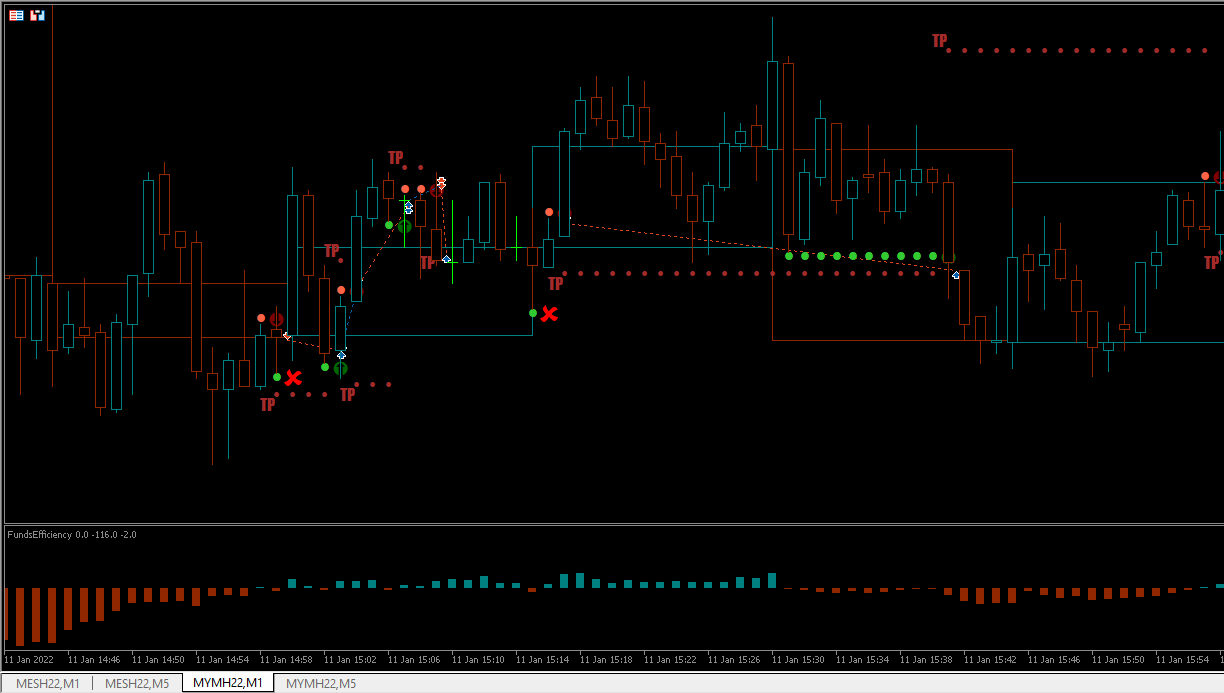Switch to the MESH22,M5 chart tab

click(136, 684)
